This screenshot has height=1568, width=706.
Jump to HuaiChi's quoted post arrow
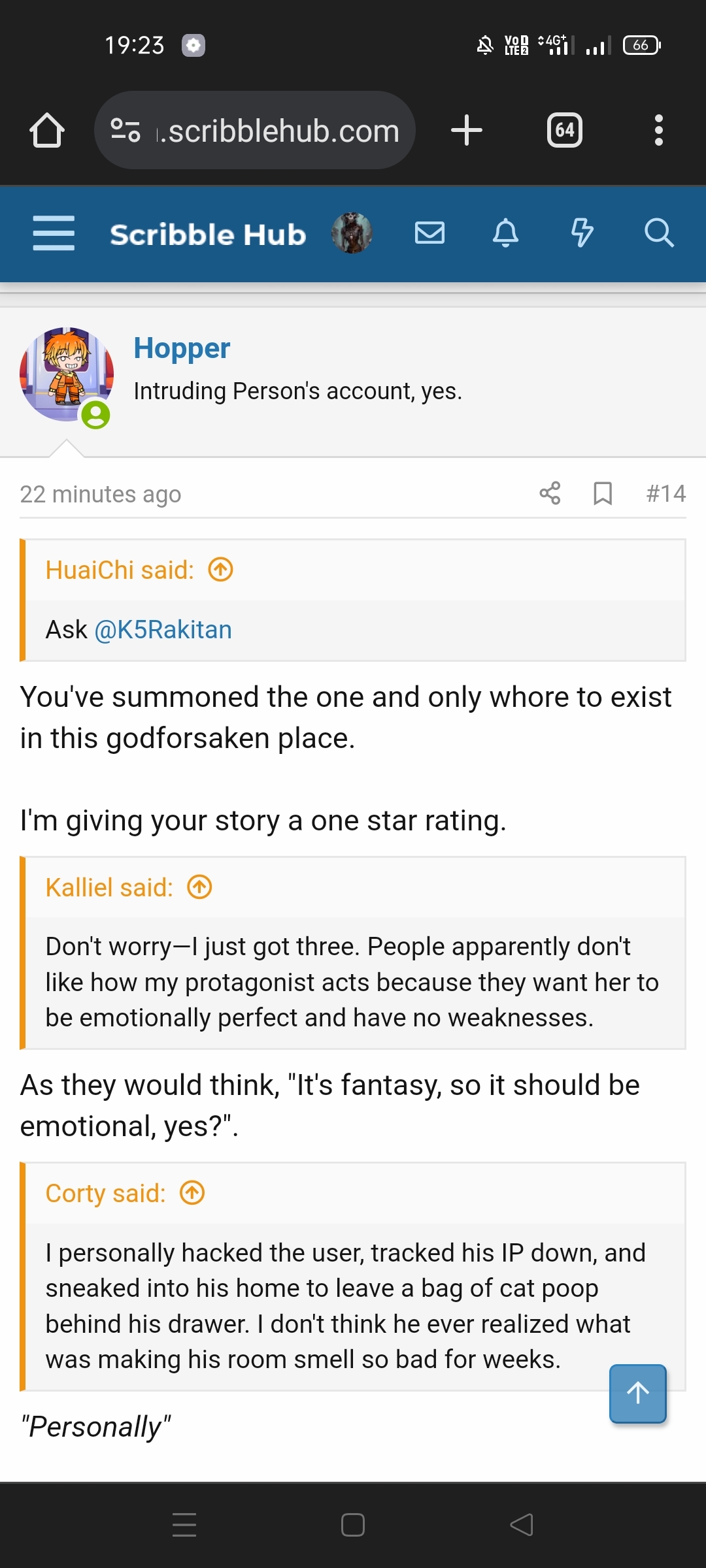pyautogui.click(x=220, y=570)
